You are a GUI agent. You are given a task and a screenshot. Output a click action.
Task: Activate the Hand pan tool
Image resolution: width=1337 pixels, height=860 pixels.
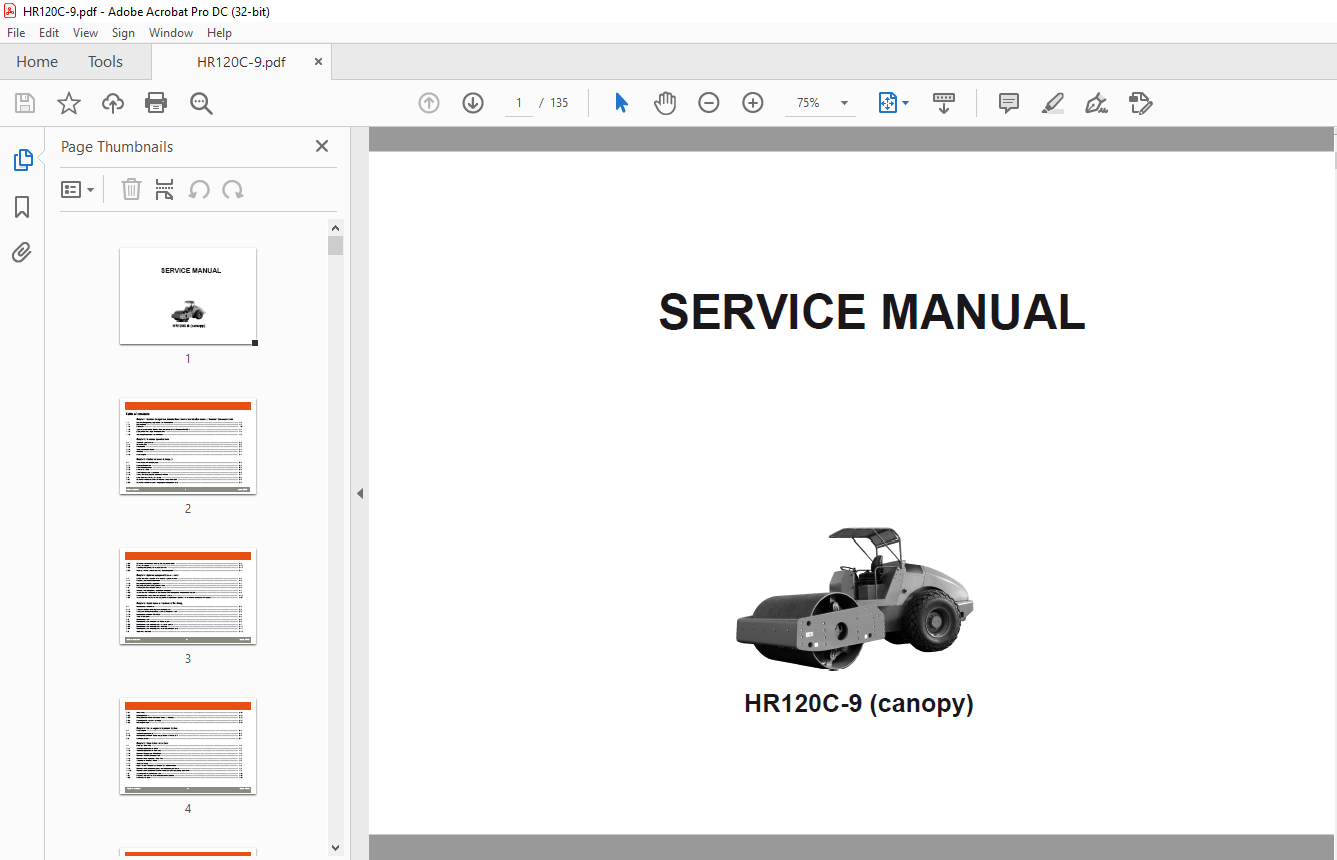tap(665, 103)
